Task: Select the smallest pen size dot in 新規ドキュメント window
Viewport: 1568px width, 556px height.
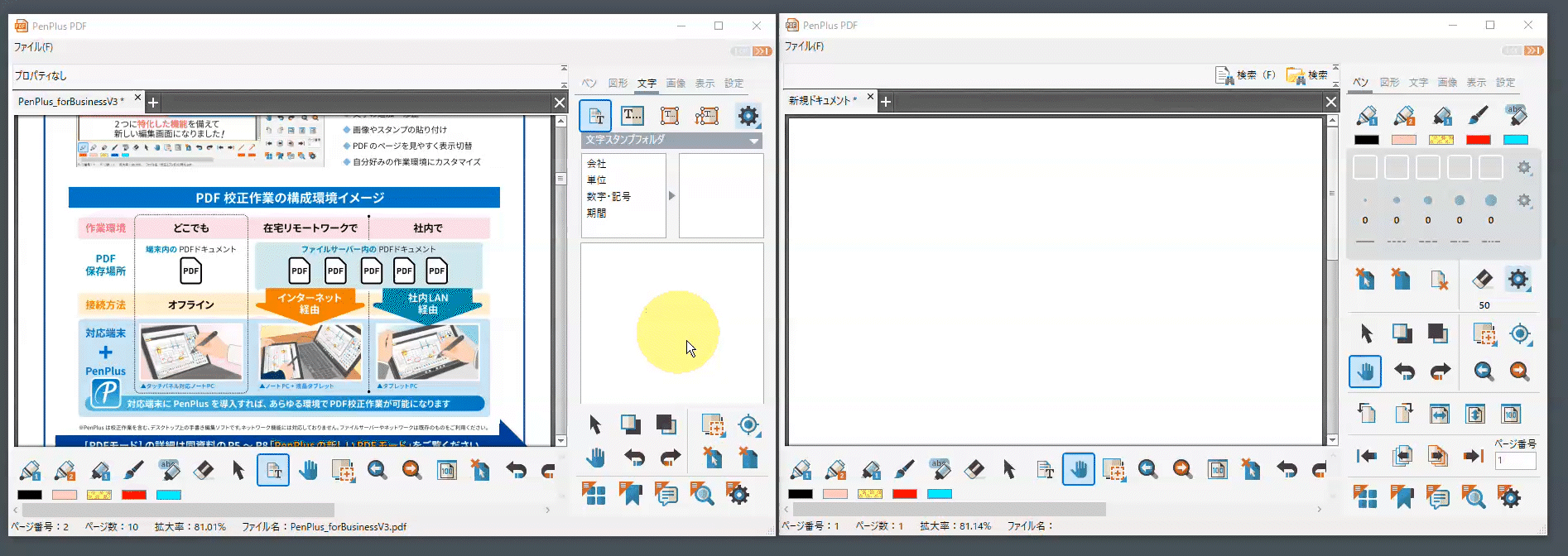Action: 1365,200
